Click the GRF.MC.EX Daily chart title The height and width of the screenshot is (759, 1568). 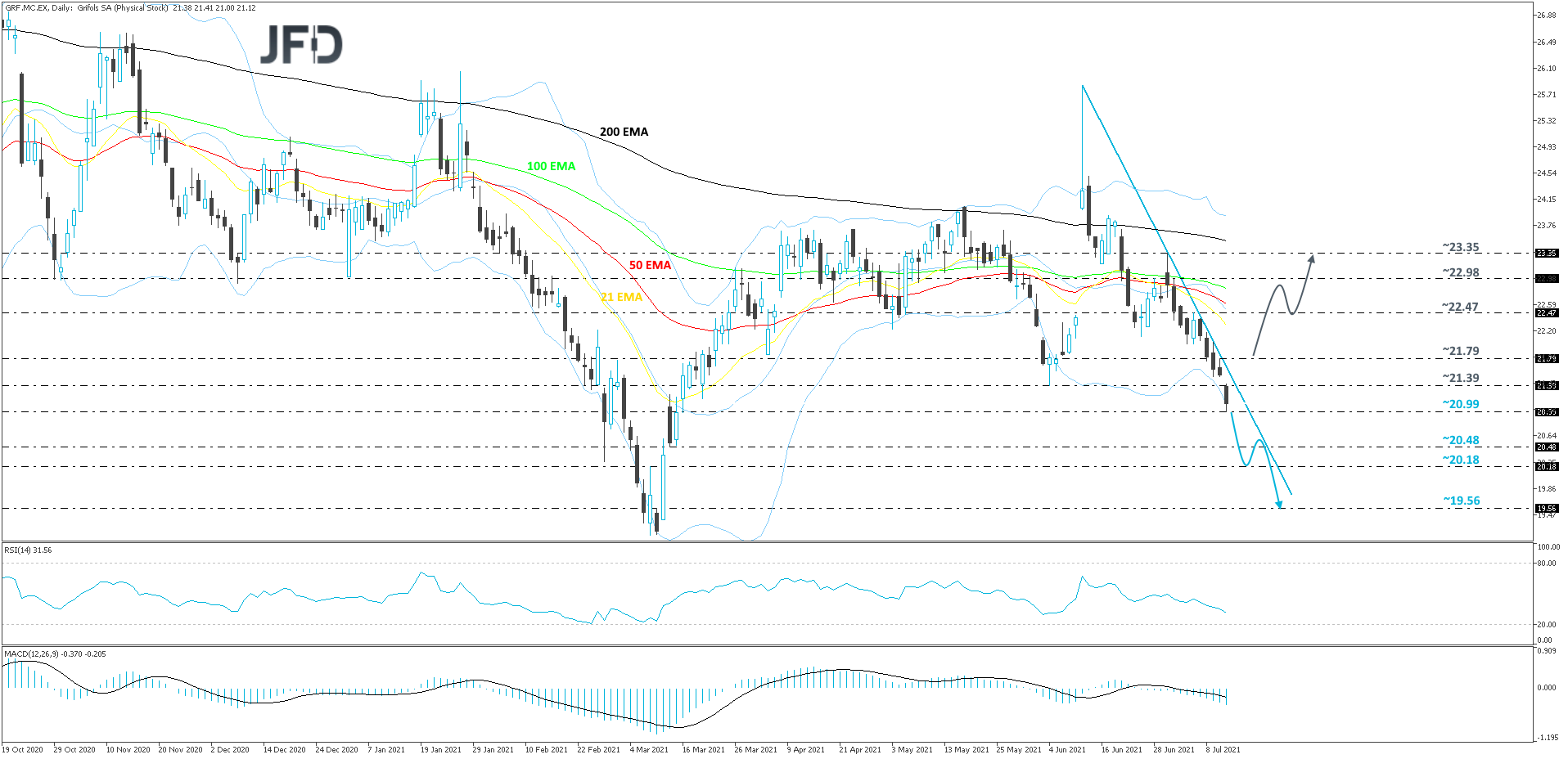tap(49, 7)
